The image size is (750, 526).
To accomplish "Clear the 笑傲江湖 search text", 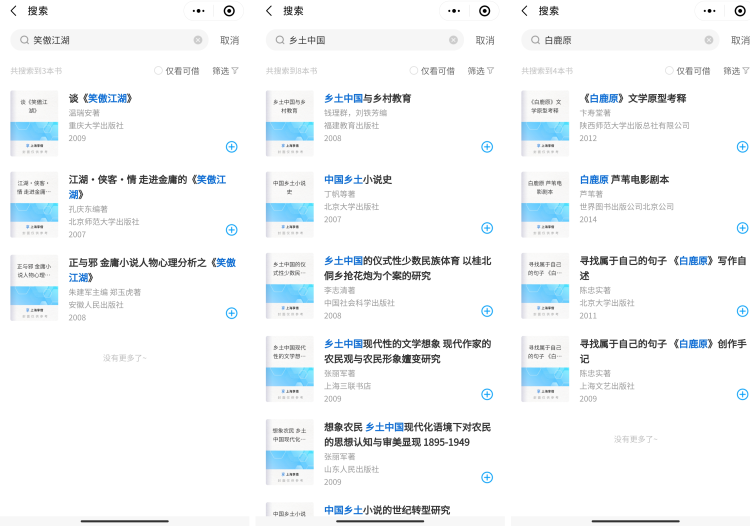I will 198,40.
